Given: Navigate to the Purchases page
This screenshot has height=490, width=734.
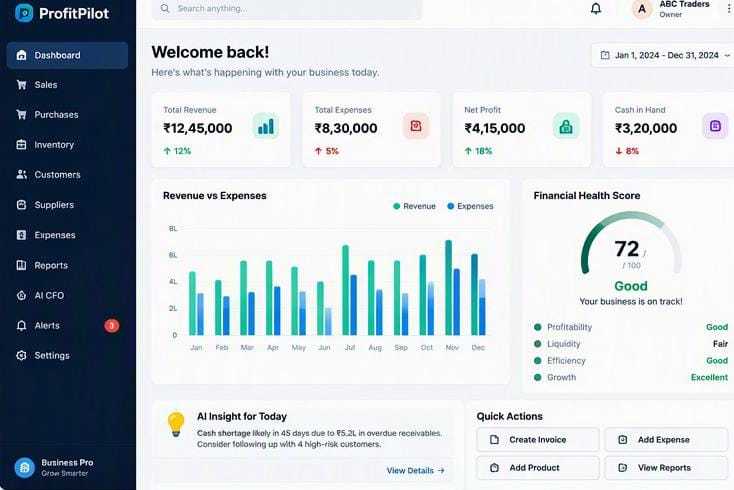Looking at the screenshot, I should coord(67,115).
